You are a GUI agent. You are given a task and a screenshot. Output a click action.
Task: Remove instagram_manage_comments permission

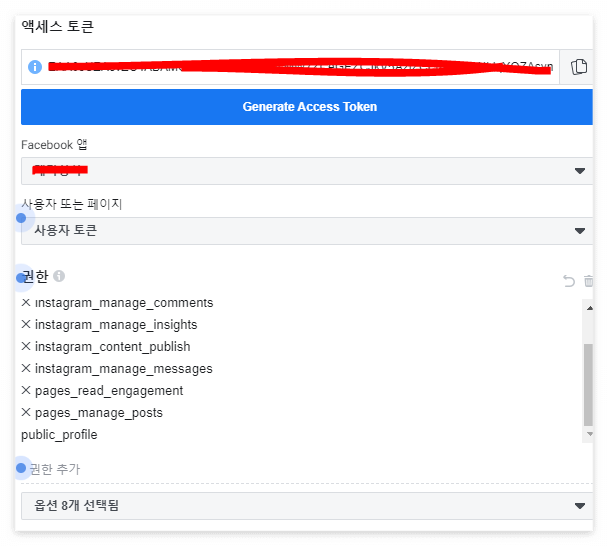coord(26,302)
